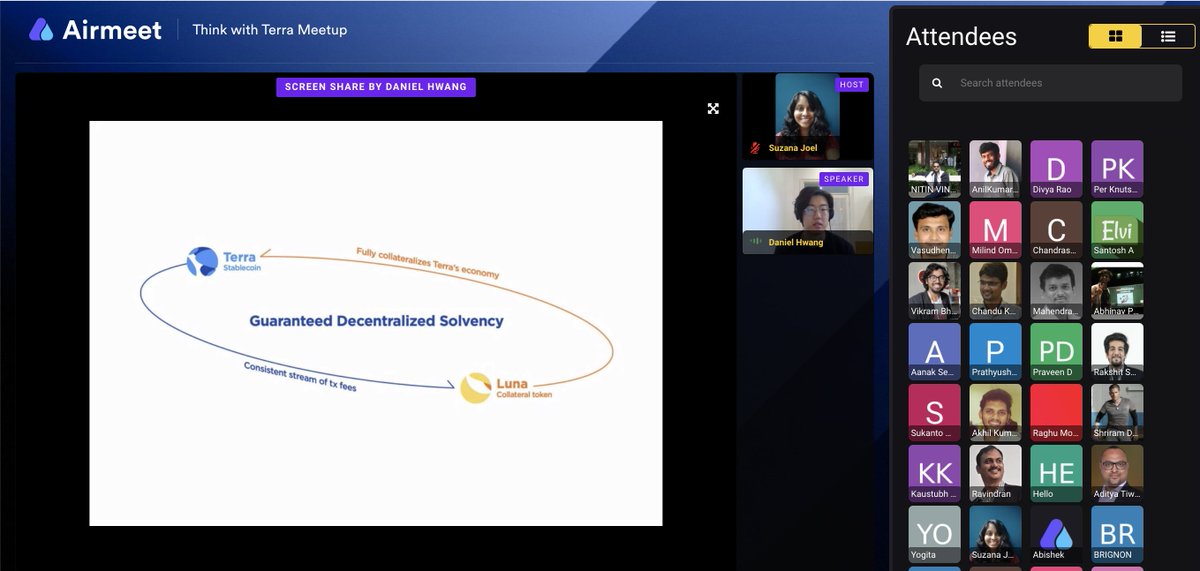Expand the shared screen to fullscreen
Image resolution: width=1200 pixels, height=571 pixels.
tap(713, 108)
